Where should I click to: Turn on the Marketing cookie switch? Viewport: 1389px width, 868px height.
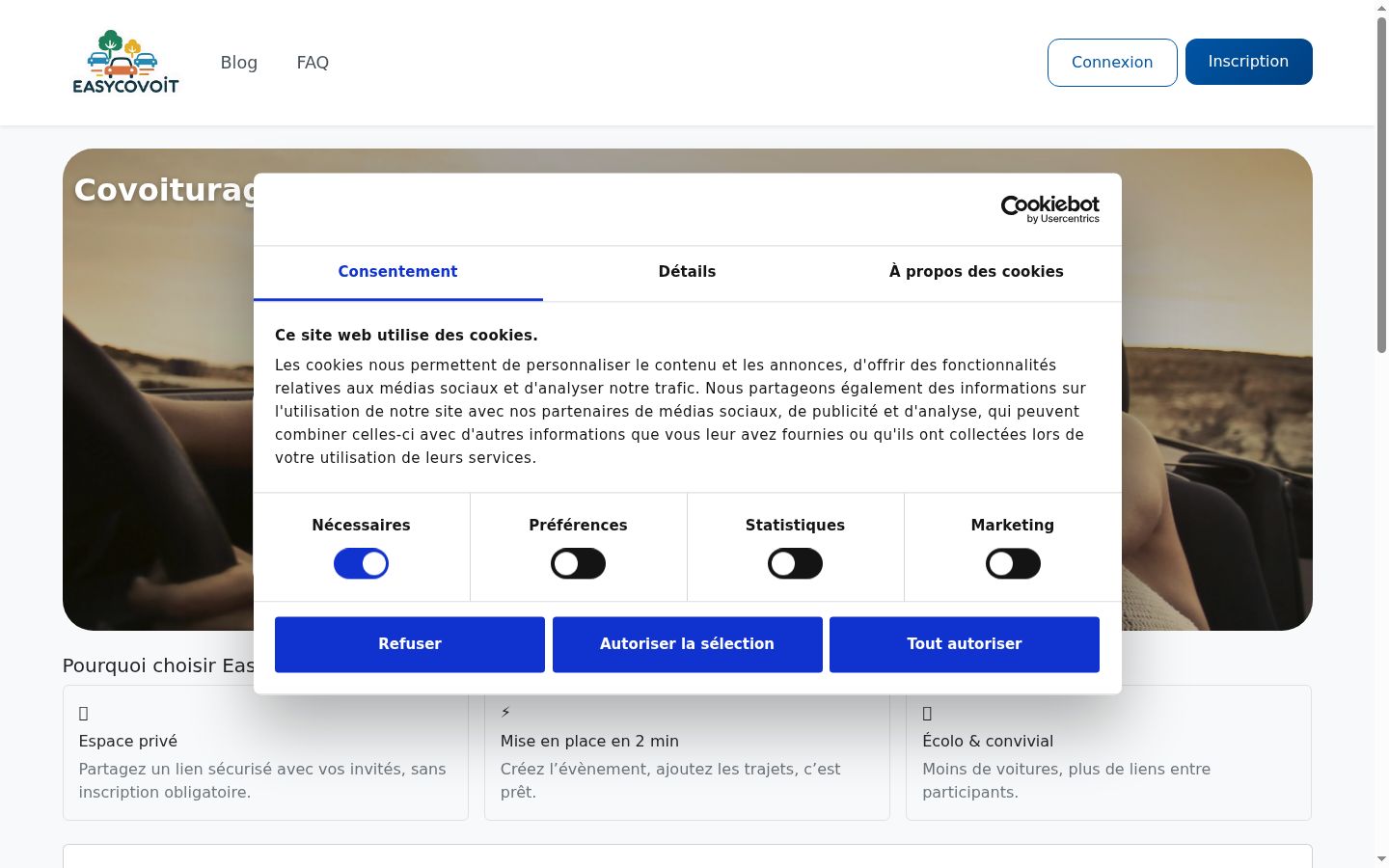tap(1013, 564)
